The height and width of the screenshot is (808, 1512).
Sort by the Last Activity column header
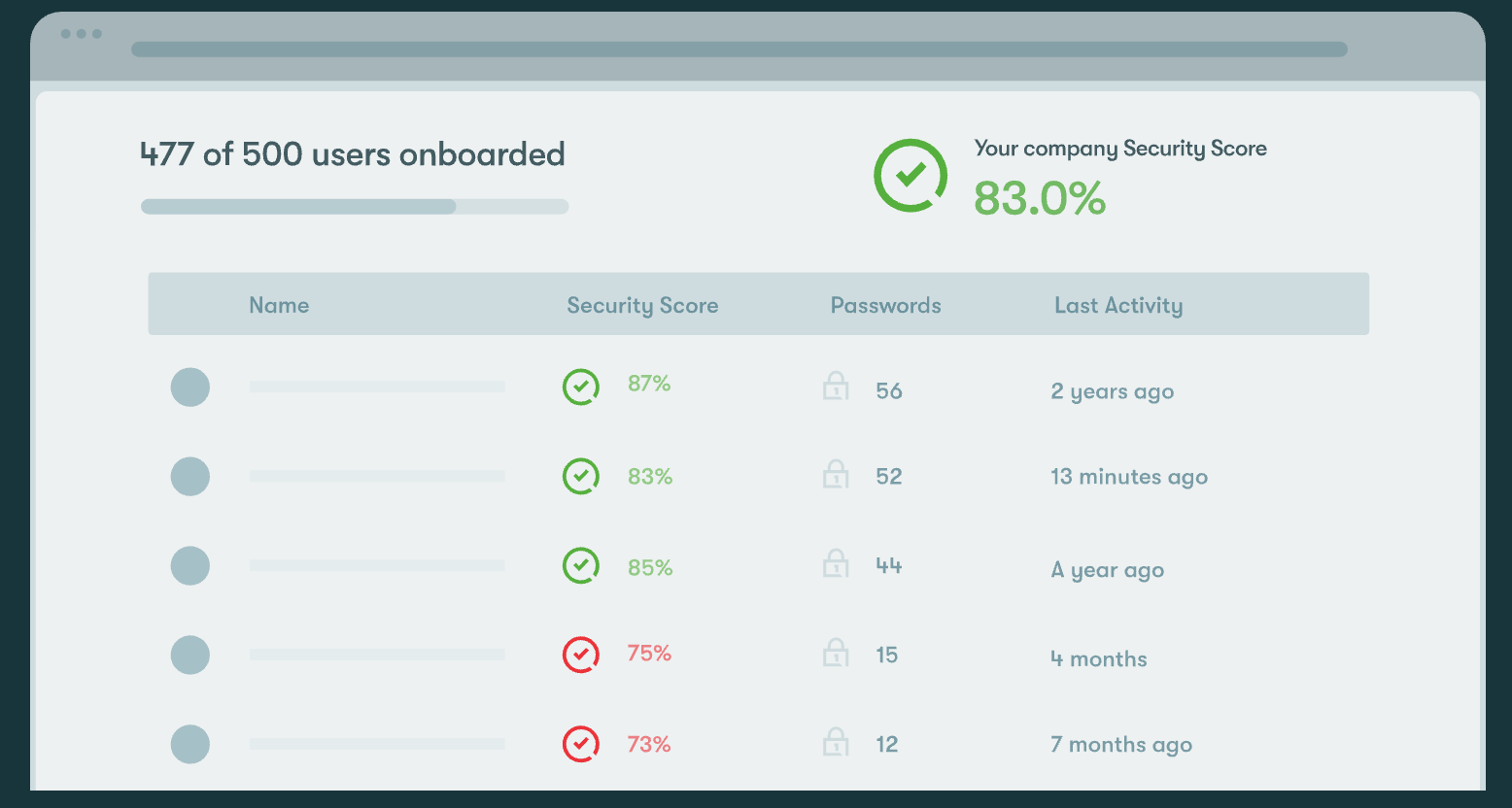coord(1118,305)
